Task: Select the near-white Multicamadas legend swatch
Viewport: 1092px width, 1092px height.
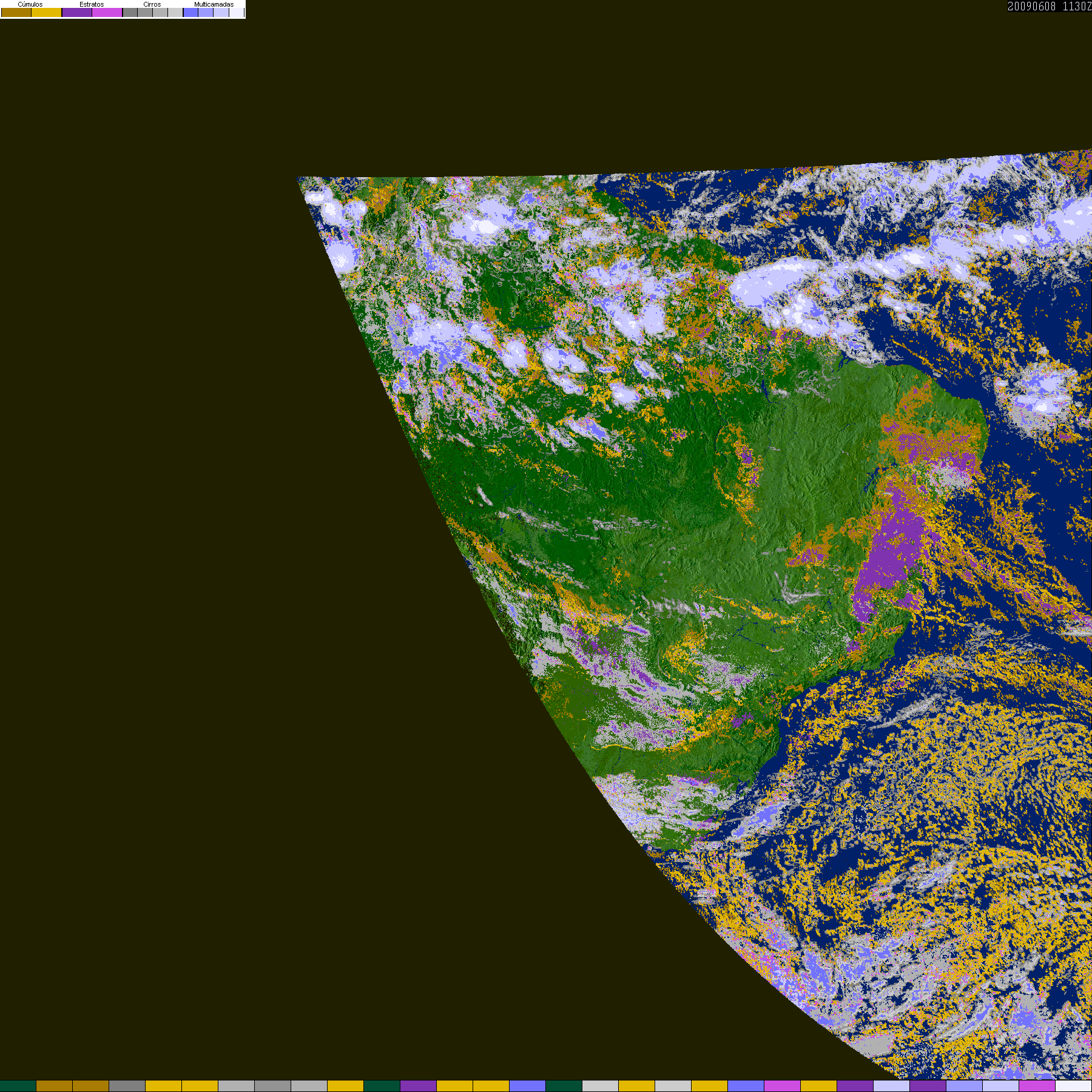Action: [x=237, y=12]
